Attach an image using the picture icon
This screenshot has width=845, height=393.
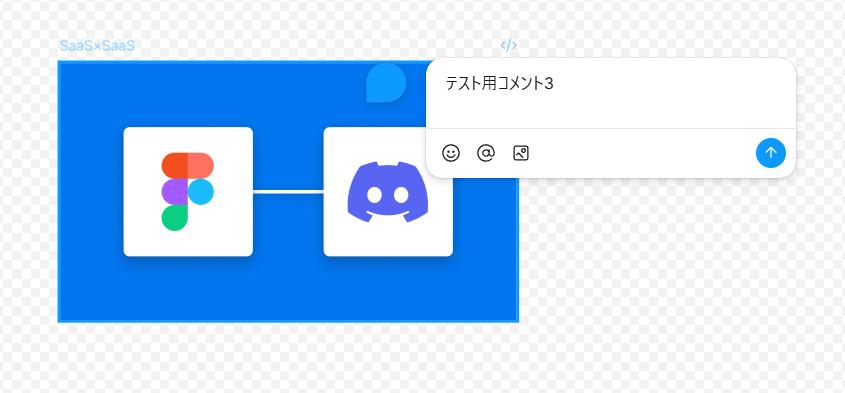click(521, 153)
